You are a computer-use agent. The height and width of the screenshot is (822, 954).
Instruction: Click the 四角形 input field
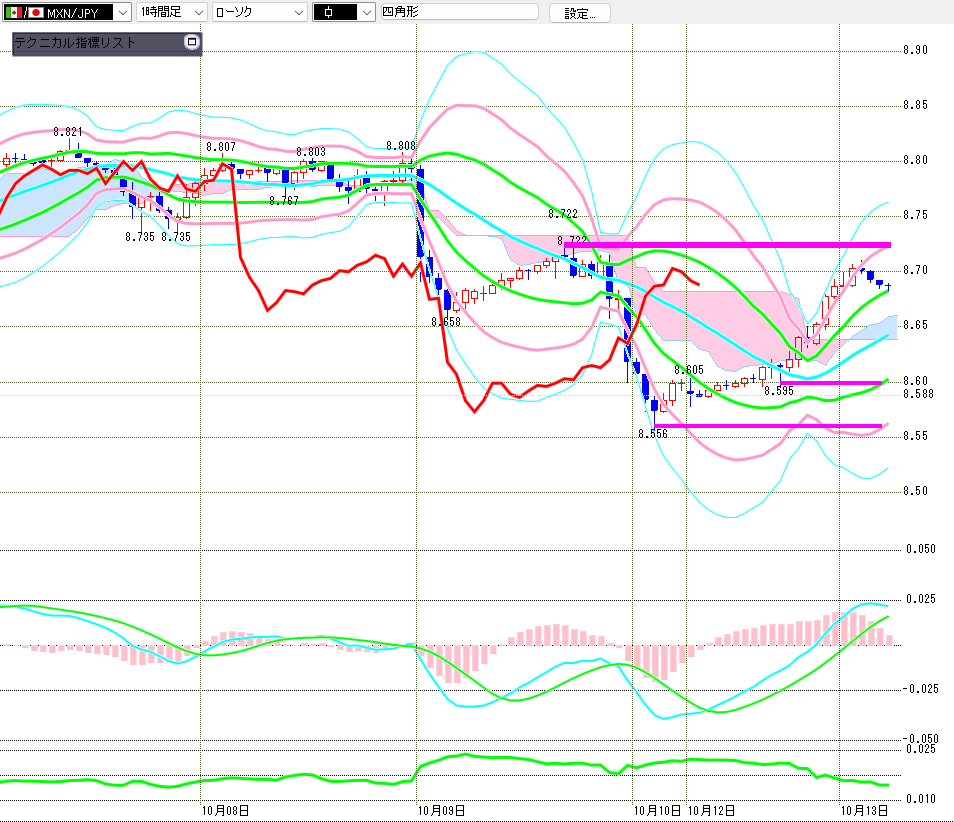click(459, 12)
